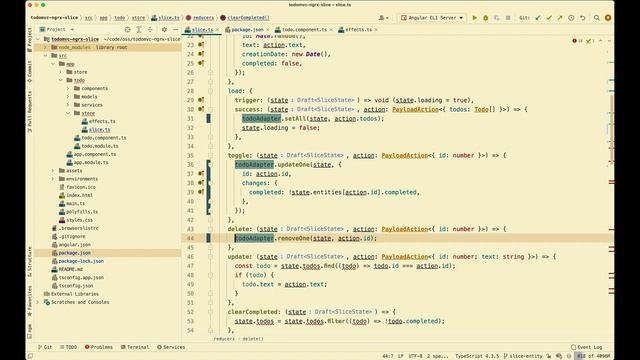The height and width of the screenshot is (360, 640).
Task: Open the user account avatar icon
Action: click(x=608, y=18)
